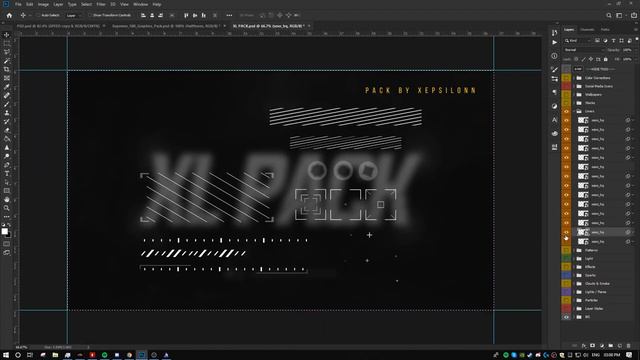
Task: Expand the Social Media Icons group
Action: [574, 86]
